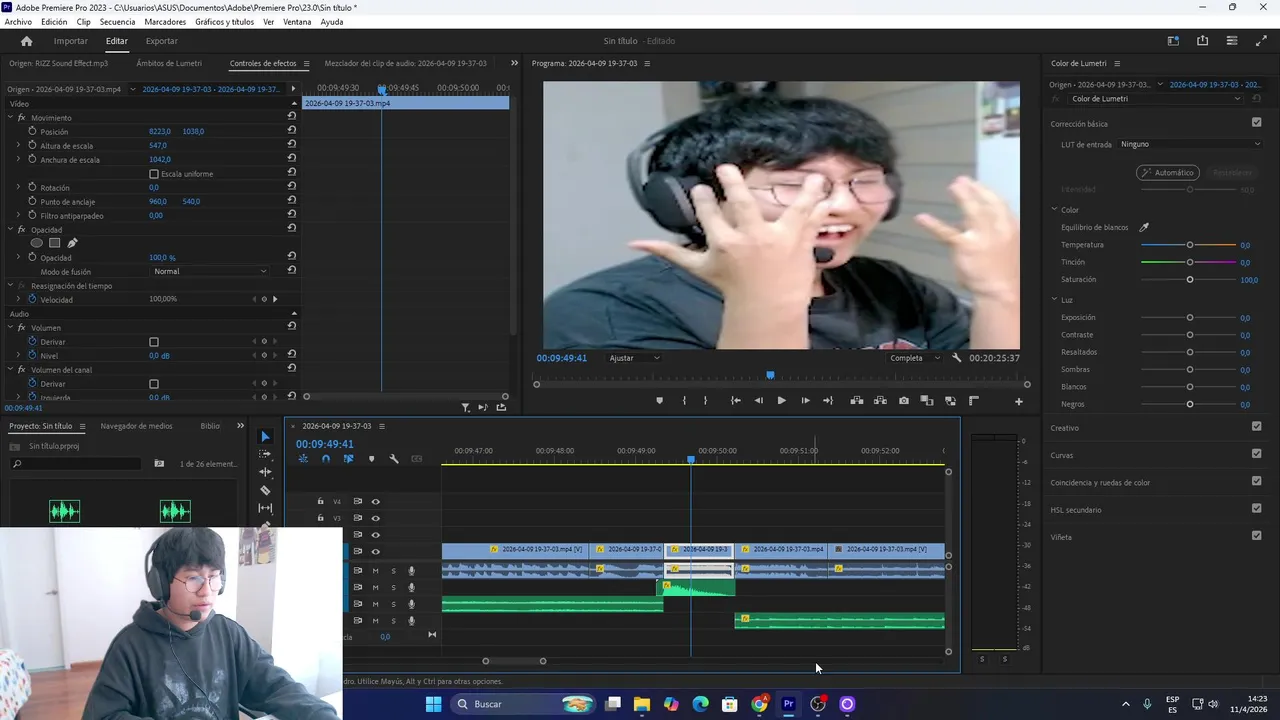Open the Exportar workspace tab
The image size is (1280, 720).
(x=161, y=41)
